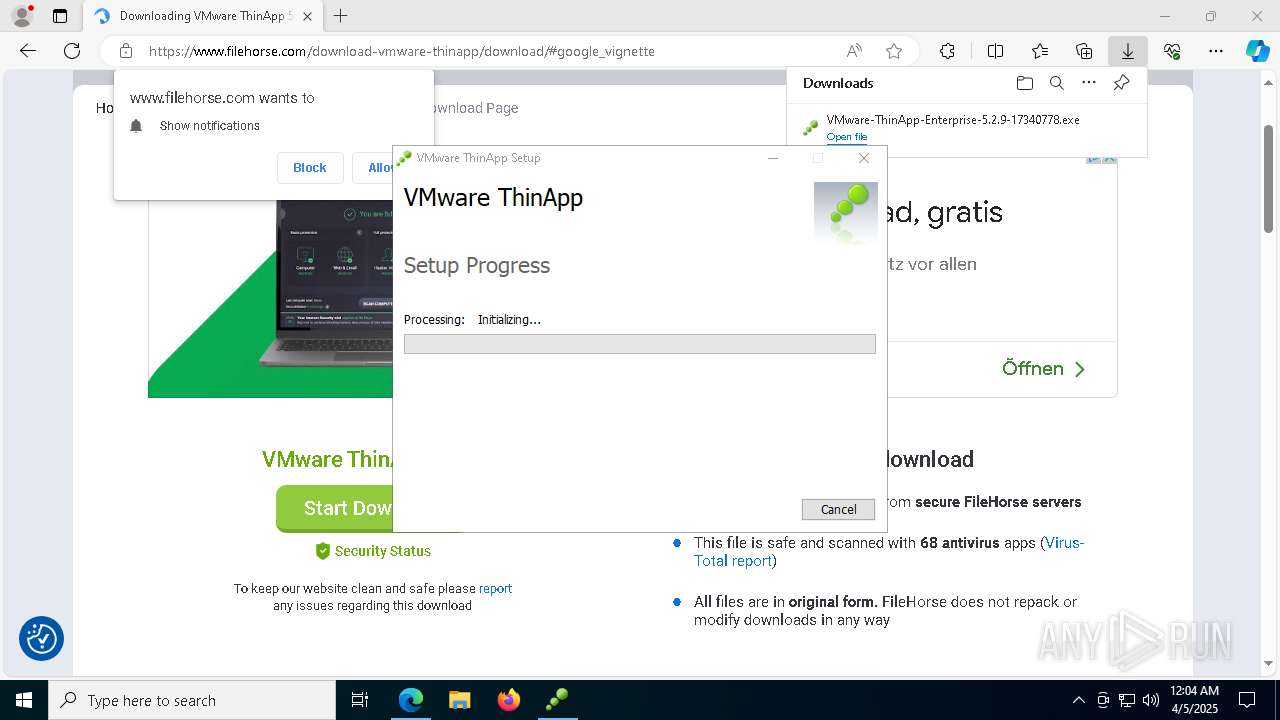
Task: Search downloads with the magnifier icon
Action: click(x=1056, y=83)
